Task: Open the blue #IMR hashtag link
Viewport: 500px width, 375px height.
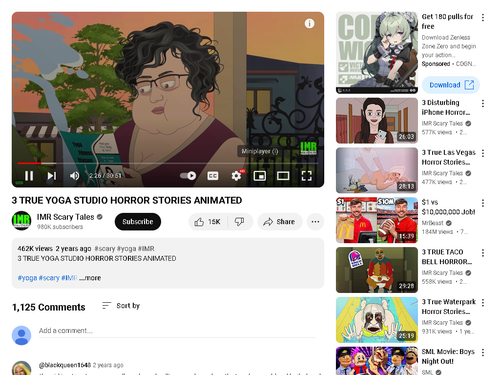Action: 69,278
